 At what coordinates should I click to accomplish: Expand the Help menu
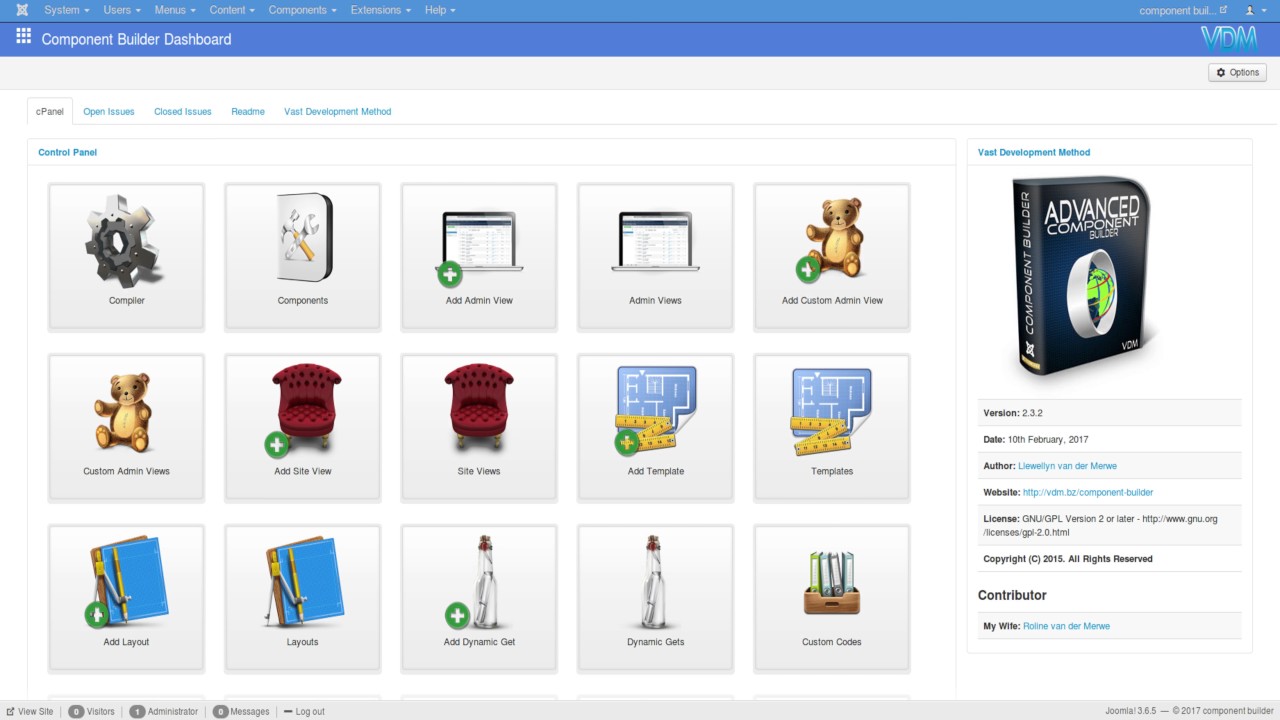[440, 10]
